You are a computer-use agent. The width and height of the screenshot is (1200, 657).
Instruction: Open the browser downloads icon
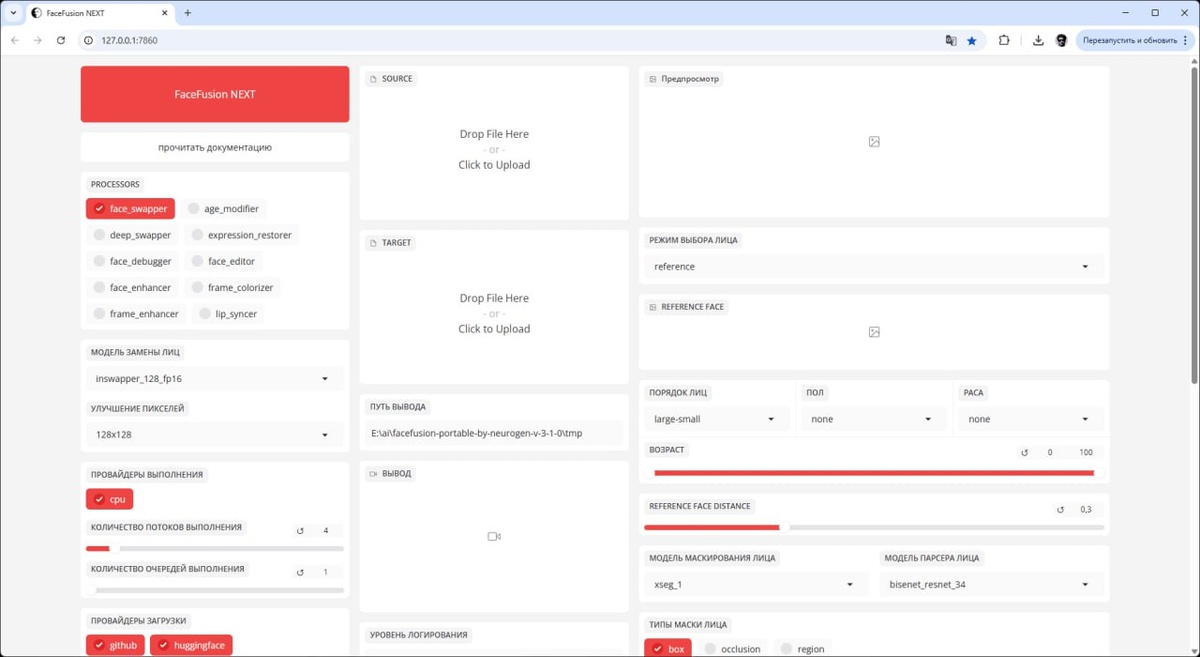pos(1038,40)
